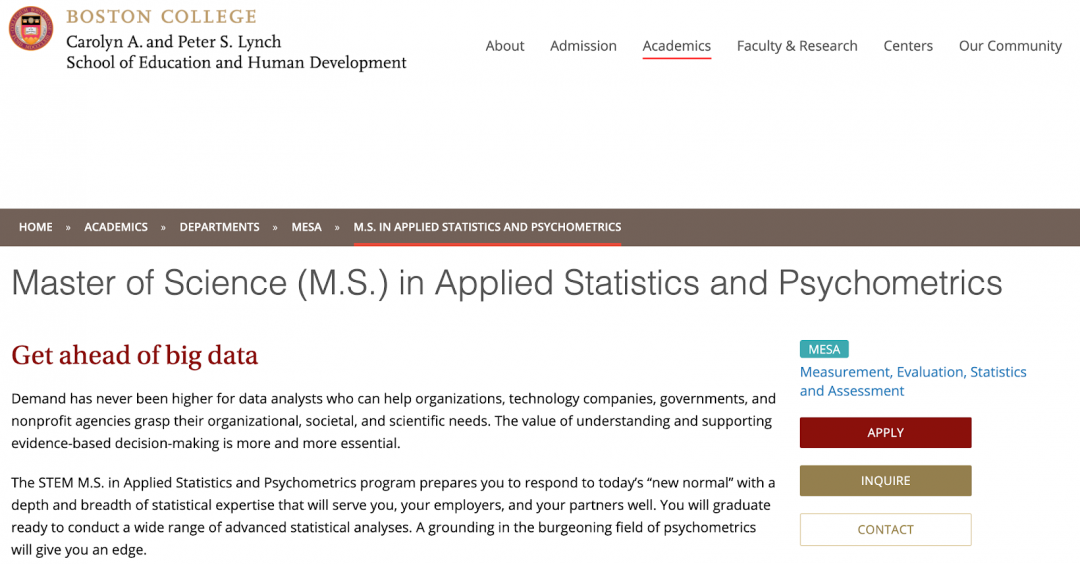This screenshot has width=1080, height=564.
Task: Open Measurement, Evaluation, Statistics and Assessment link
Action: 912,381
